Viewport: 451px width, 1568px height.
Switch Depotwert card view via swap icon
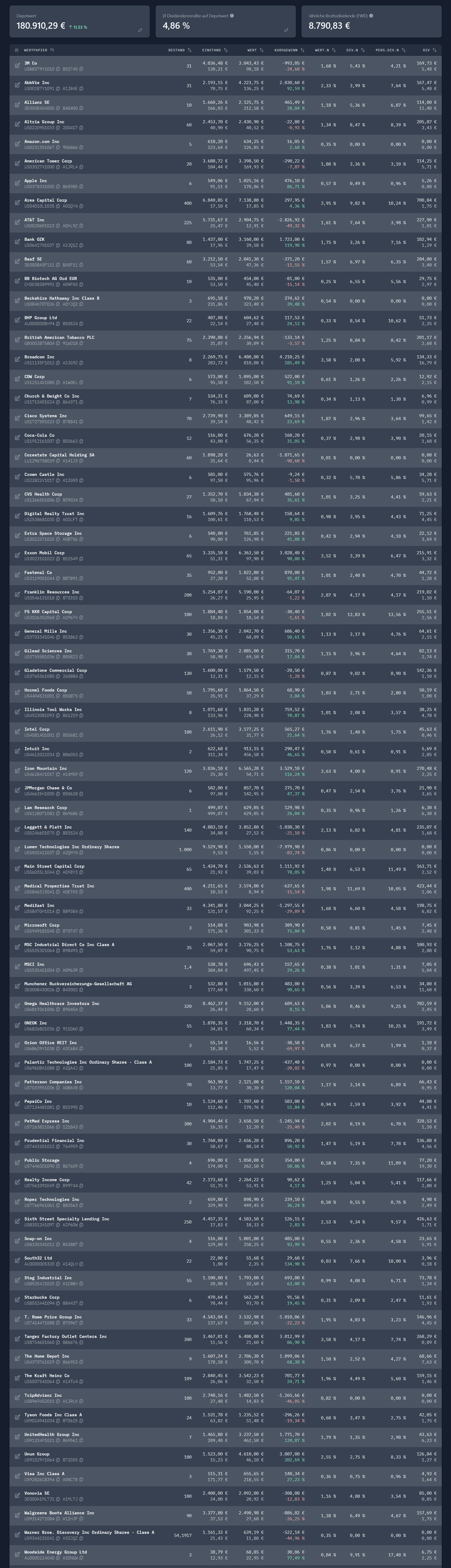[x=140, y=30]
